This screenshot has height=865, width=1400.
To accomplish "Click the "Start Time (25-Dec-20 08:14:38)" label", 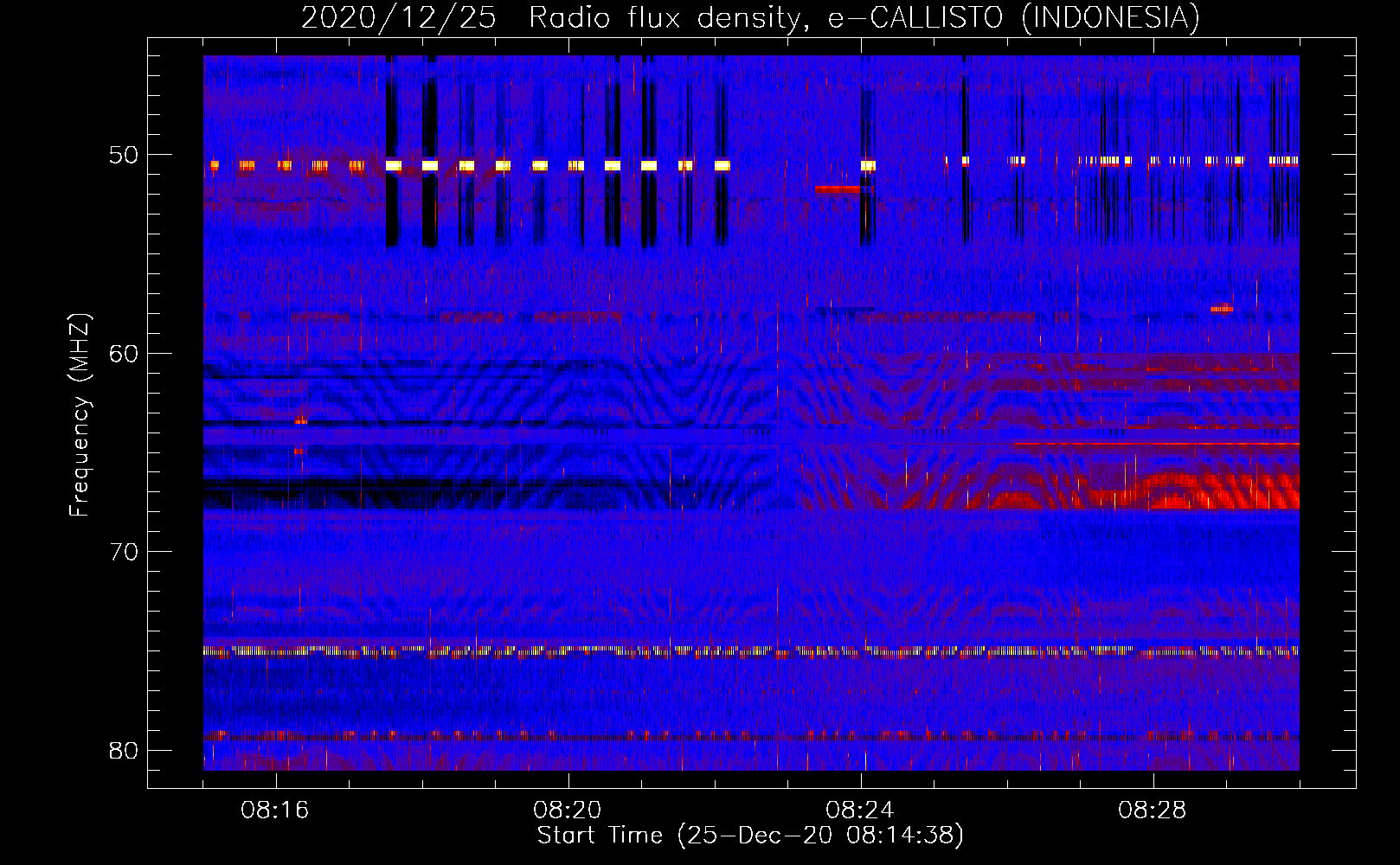I will pyautogui.click(x=750, y=836).
